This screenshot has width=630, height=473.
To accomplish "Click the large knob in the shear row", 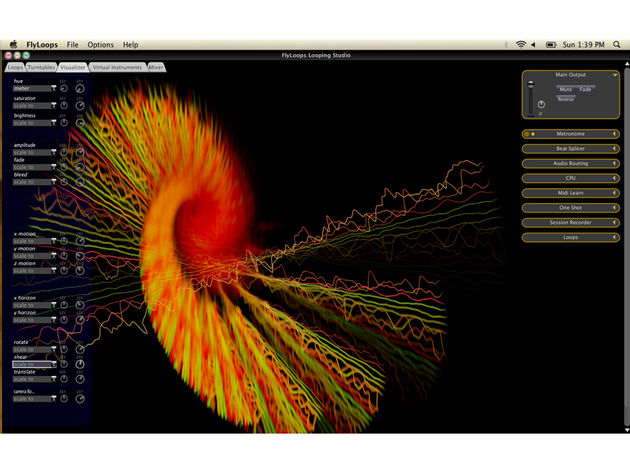I will point(80,364).
